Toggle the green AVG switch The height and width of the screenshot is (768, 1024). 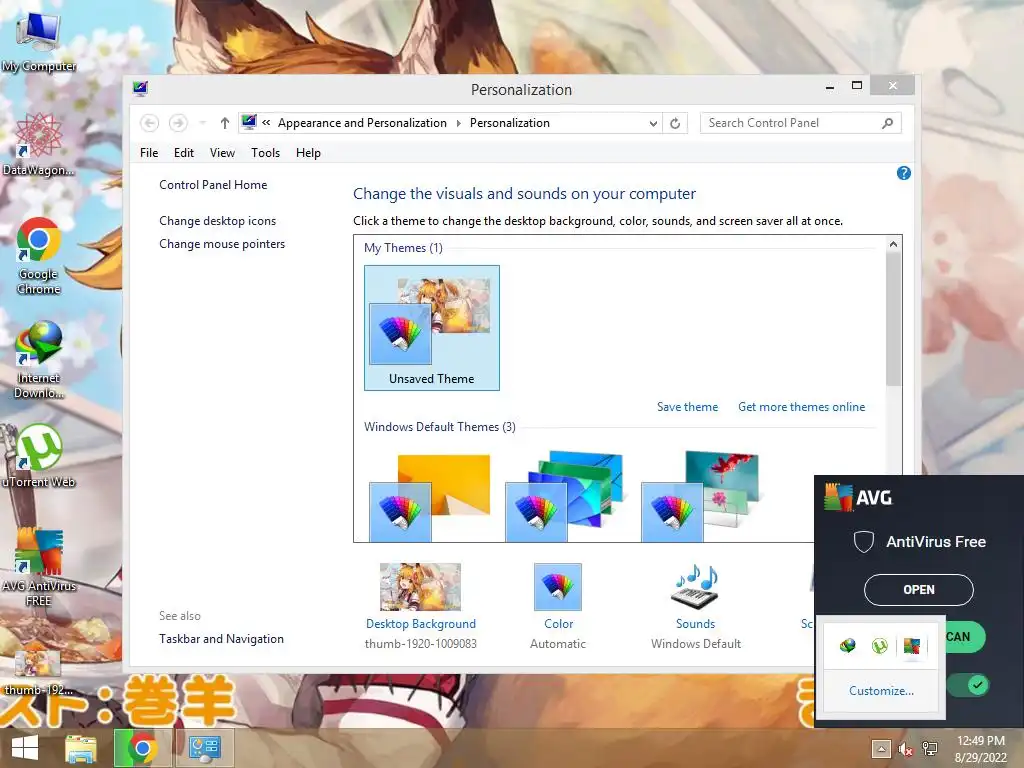[968, 685]
